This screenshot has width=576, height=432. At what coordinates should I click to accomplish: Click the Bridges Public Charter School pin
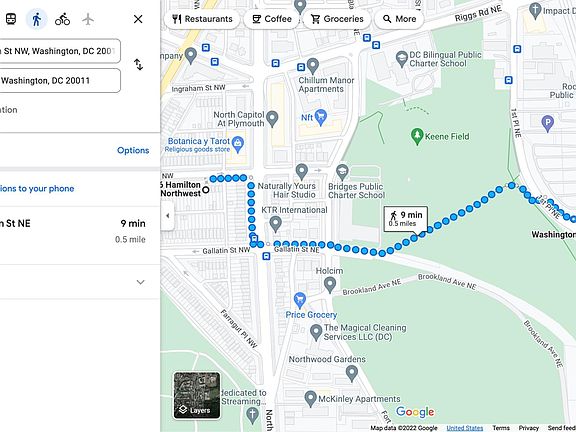pyautogui.click(x=342, y=172)
